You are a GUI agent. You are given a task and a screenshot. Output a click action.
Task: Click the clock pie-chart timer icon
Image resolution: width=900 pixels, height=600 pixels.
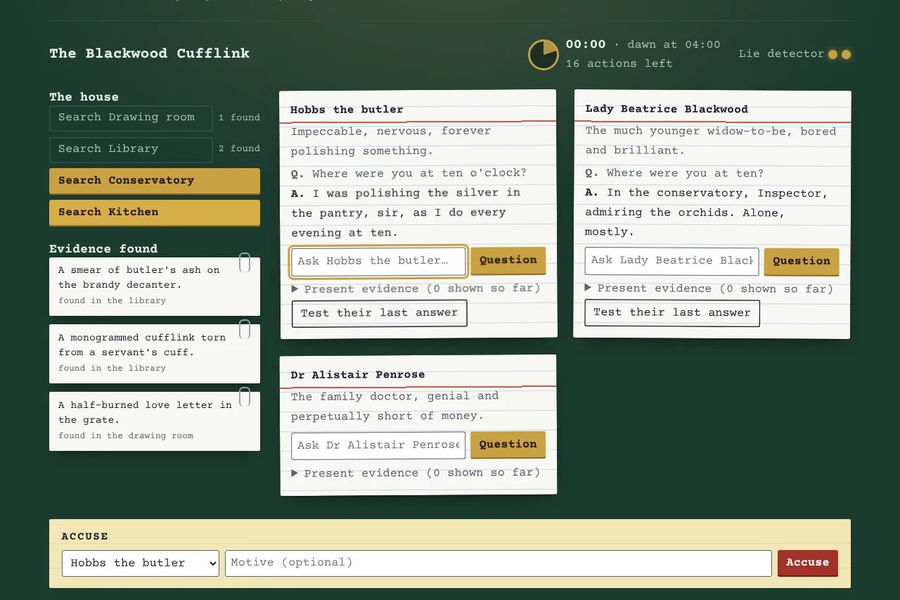(x=543, y=55)
